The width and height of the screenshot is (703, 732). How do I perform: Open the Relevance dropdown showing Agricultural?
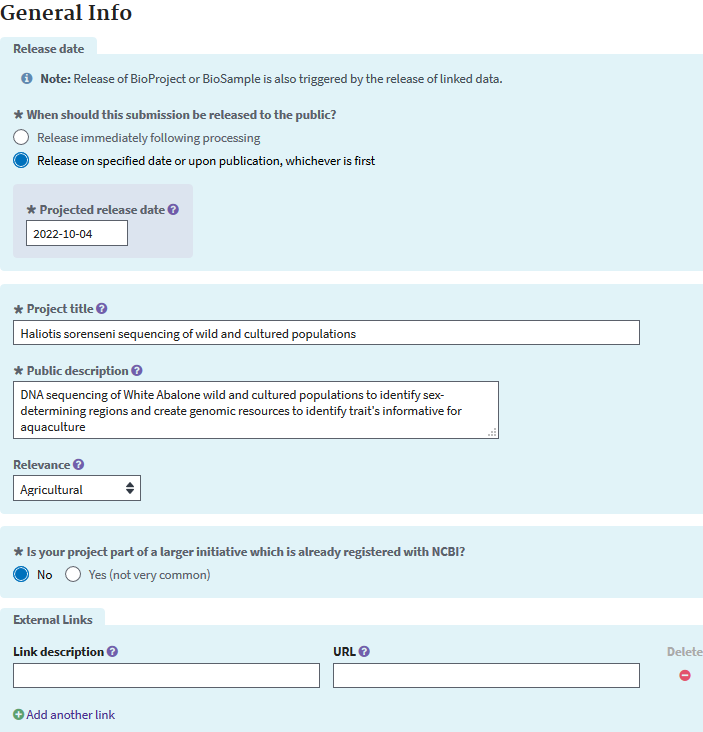click(77, 488)
